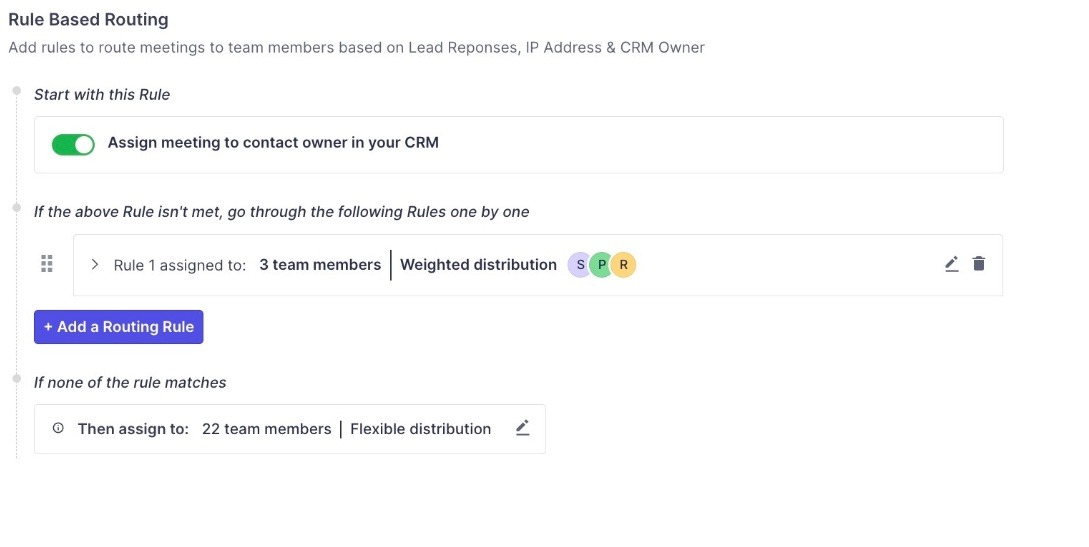Delete Rule 1 with the trash icon
Viewport: 1089px width, 547px height.
pyautogui.click(x=979, y=264)
